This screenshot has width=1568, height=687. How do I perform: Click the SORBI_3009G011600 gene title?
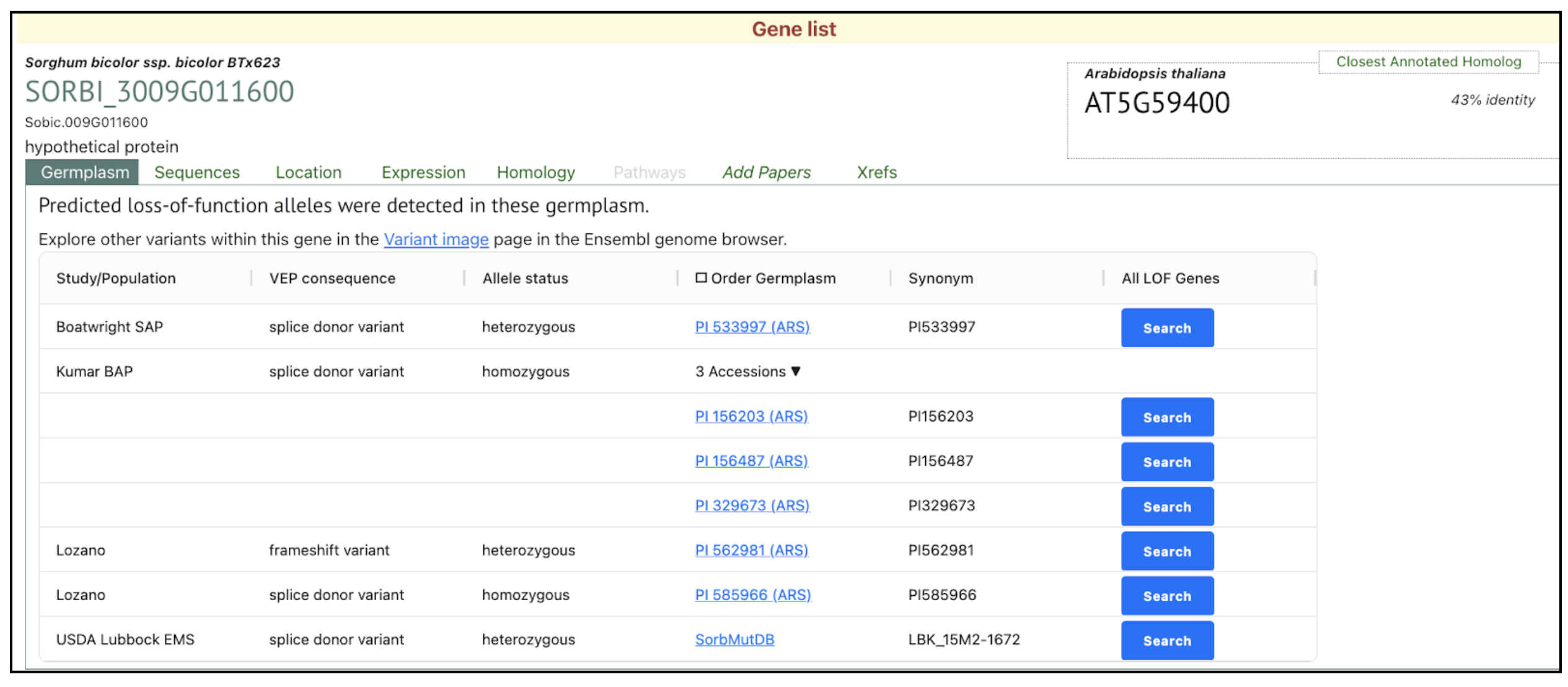[159, 92]
